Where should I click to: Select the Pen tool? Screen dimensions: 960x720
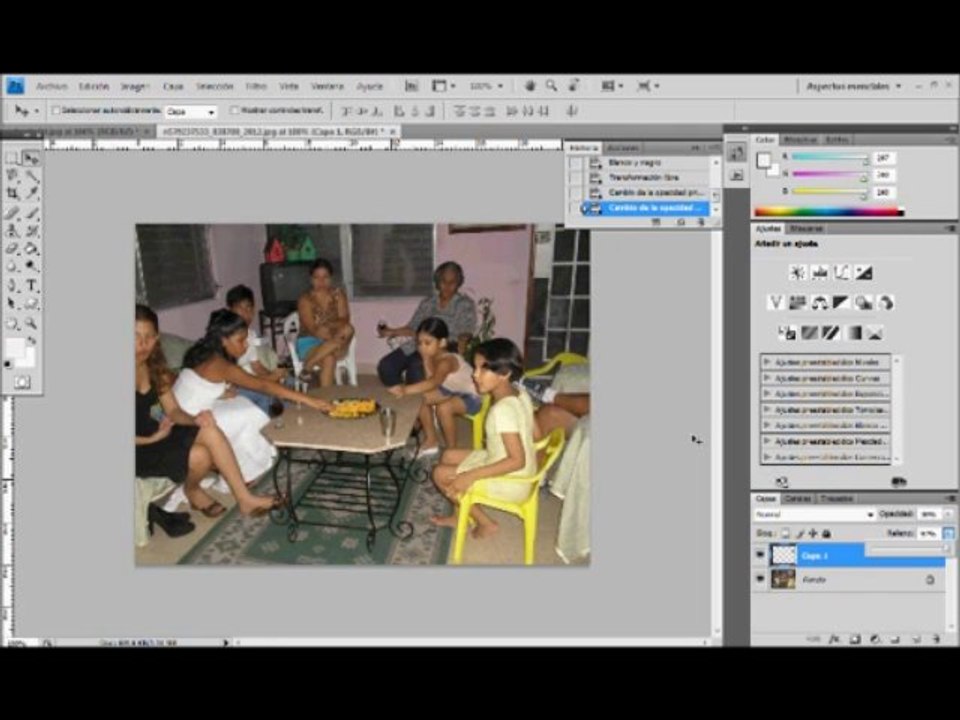coord(12,285)
